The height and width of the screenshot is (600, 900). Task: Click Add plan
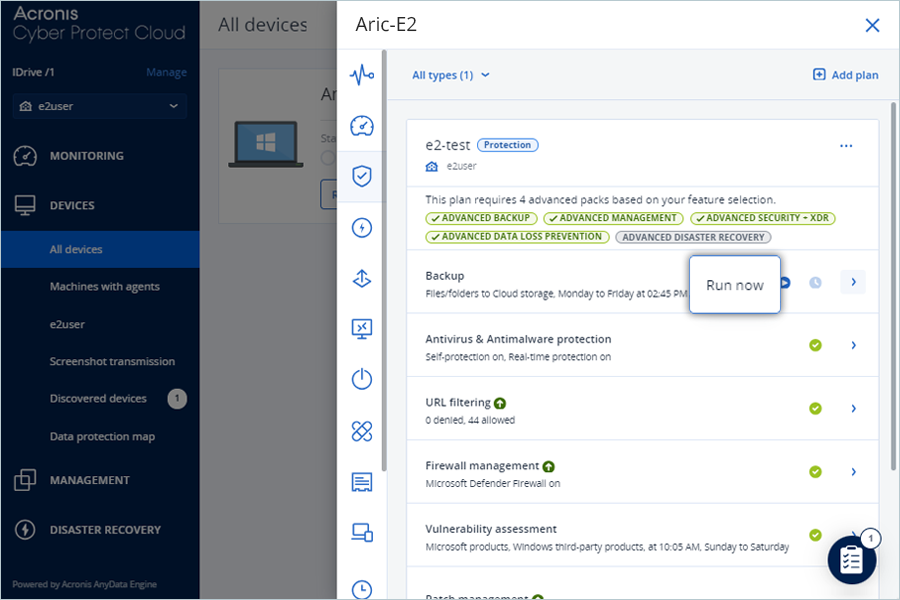click(x=845, y=75)
